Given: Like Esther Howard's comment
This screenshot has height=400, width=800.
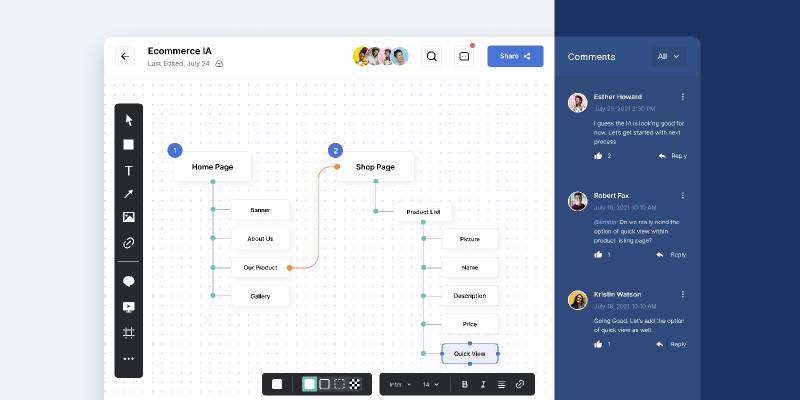Looking at the screenshot, I should [598, 156].
